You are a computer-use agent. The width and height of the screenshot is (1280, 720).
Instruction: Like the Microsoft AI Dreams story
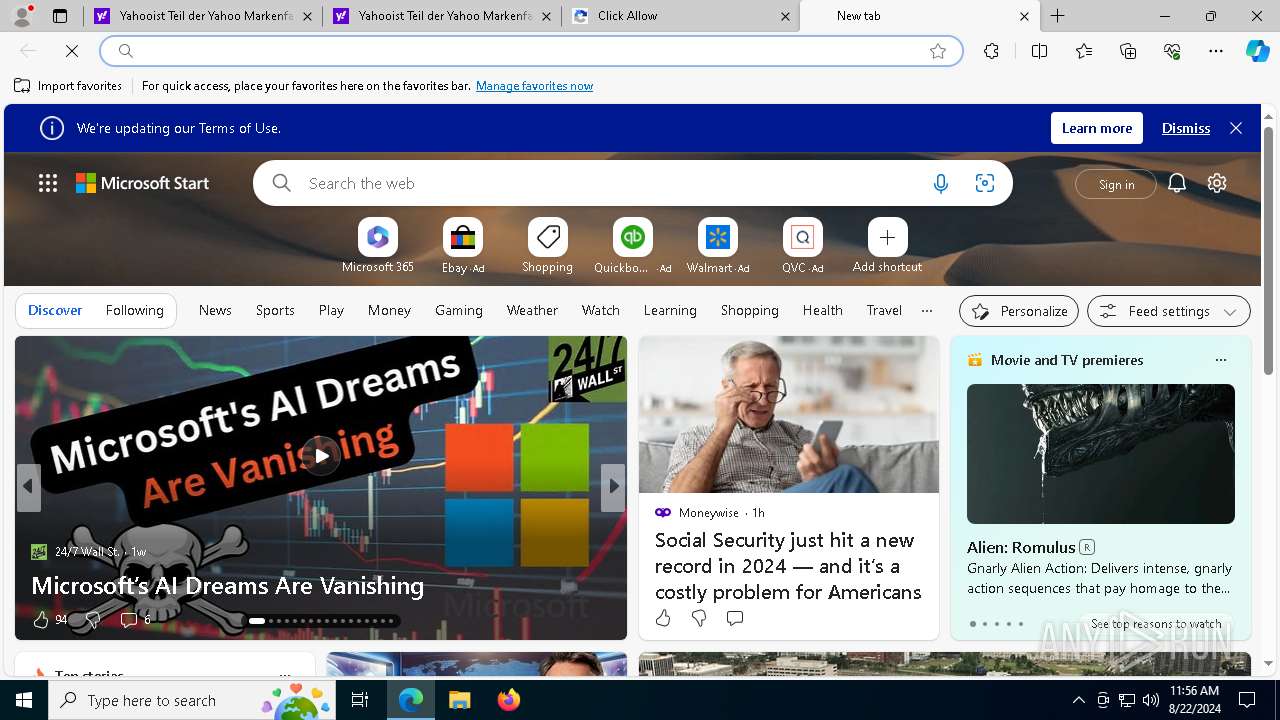click(41, 620)
